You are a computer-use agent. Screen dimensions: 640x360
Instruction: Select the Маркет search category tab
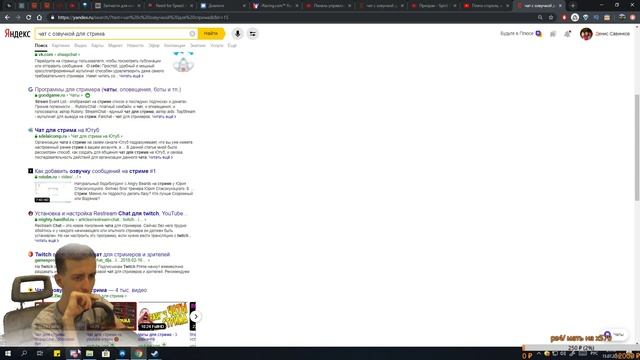tap(115, 46)
